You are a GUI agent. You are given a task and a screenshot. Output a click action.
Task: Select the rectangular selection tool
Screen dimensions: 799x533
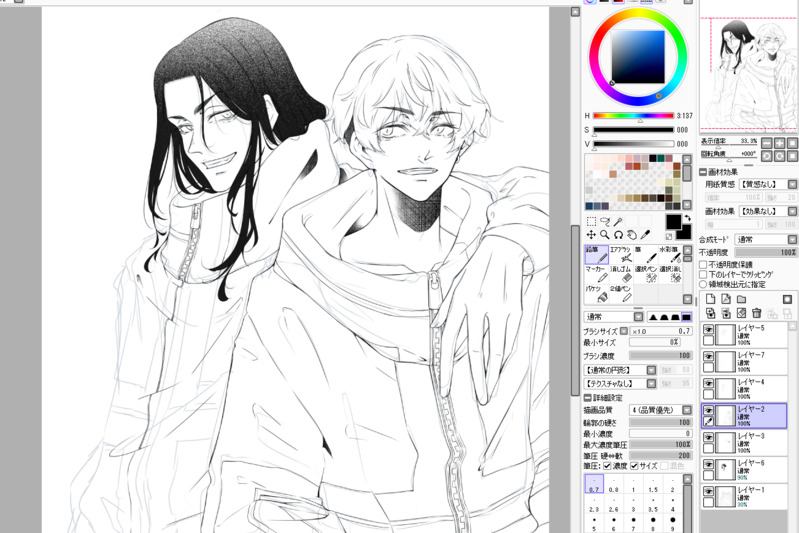[591, 221]
